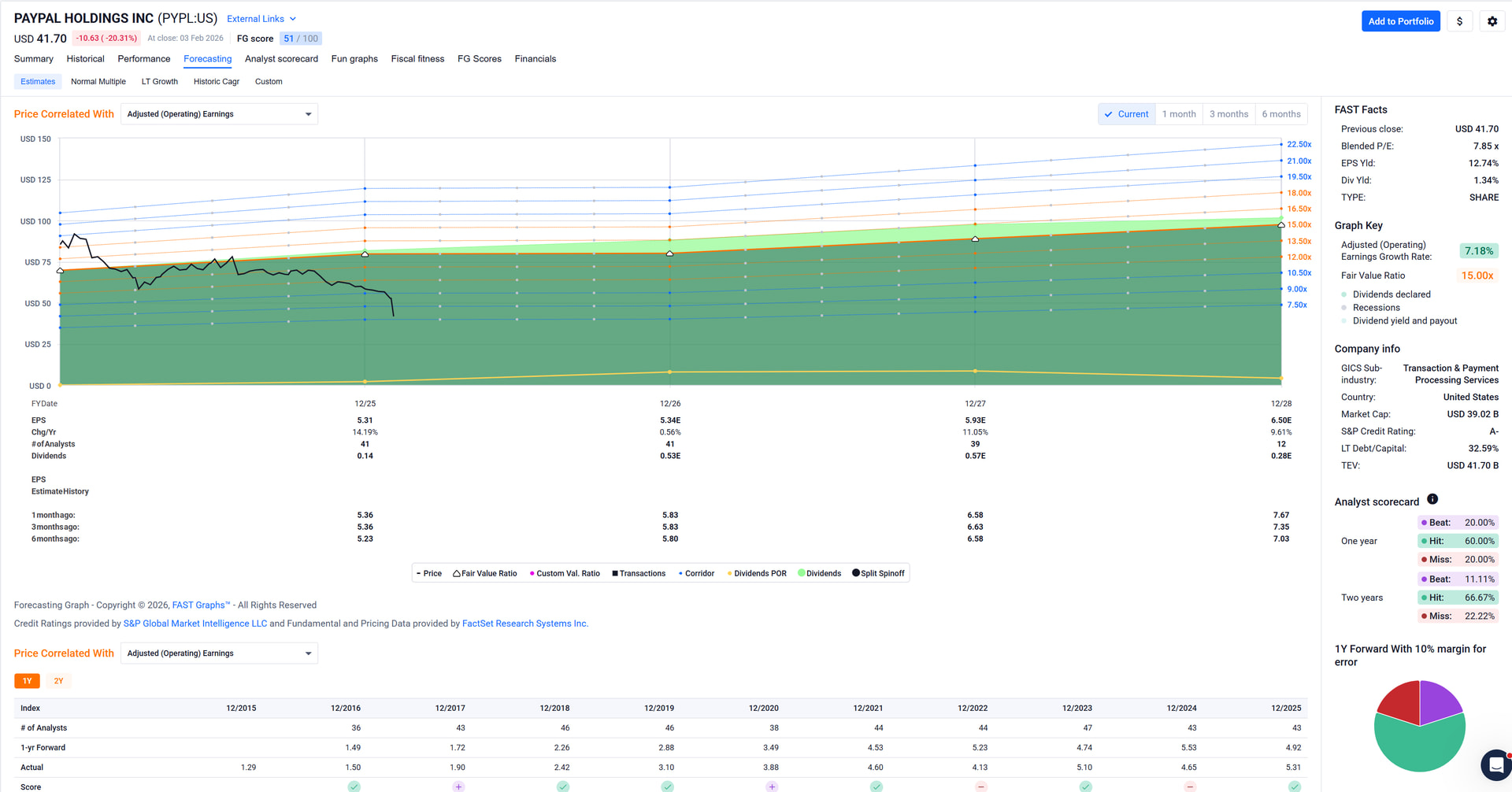Open the FactSet Research Systems Inc. link
The height and width of the screenshot is (792, 1512).
524,624
